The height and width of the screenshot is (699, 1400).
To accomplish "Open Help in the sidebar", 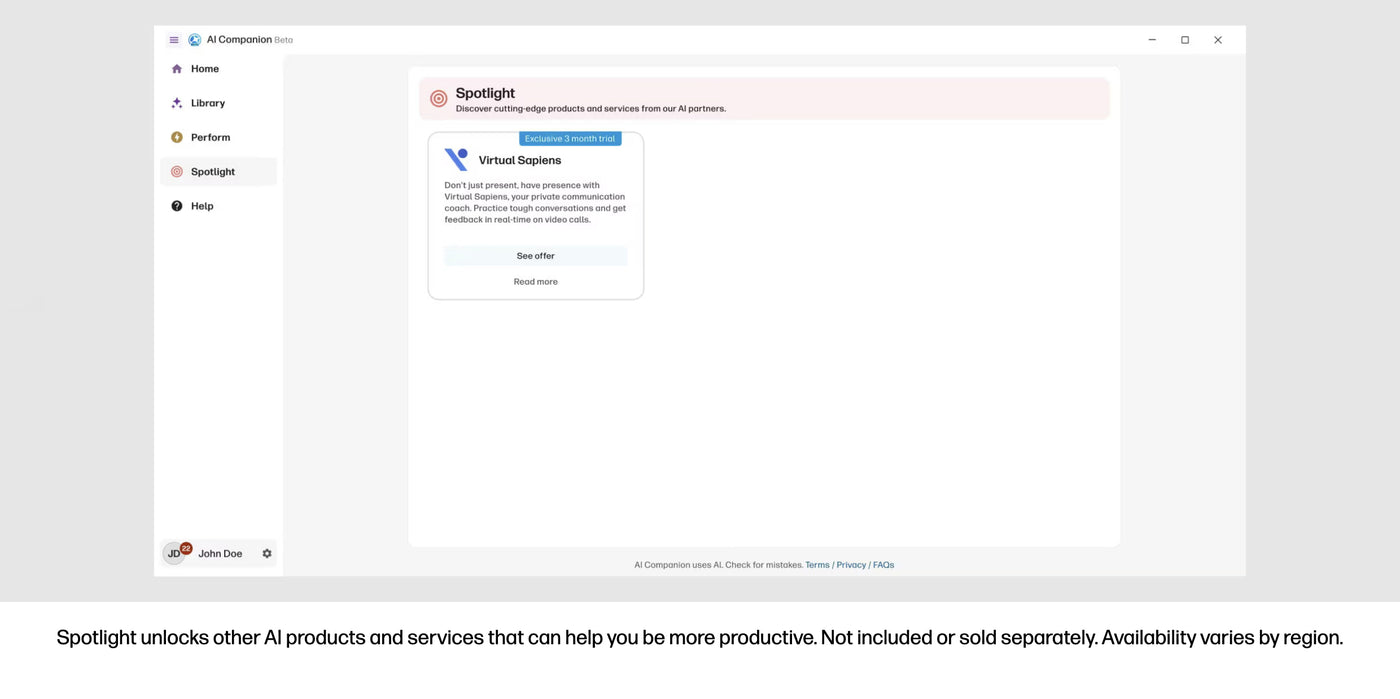I will (218, 206).
